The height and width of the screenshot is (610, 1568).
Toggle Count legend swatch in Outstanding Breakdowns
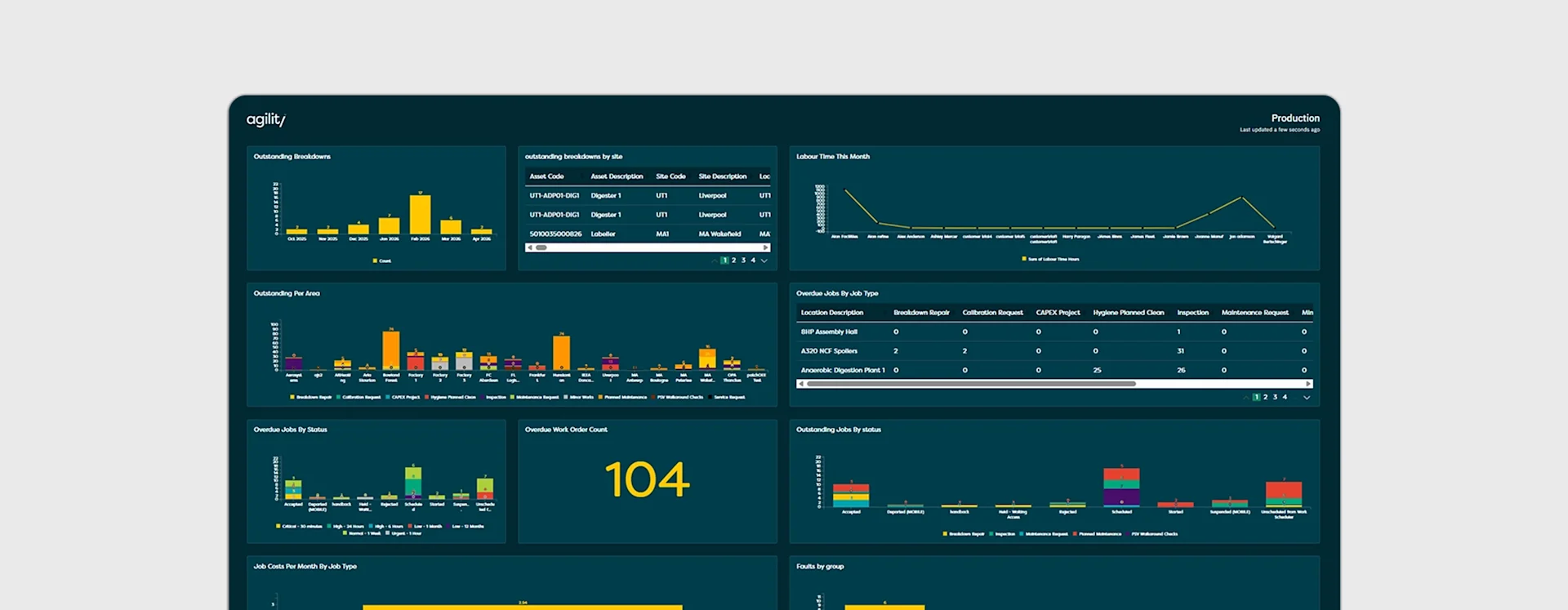(x=375, y=261)
